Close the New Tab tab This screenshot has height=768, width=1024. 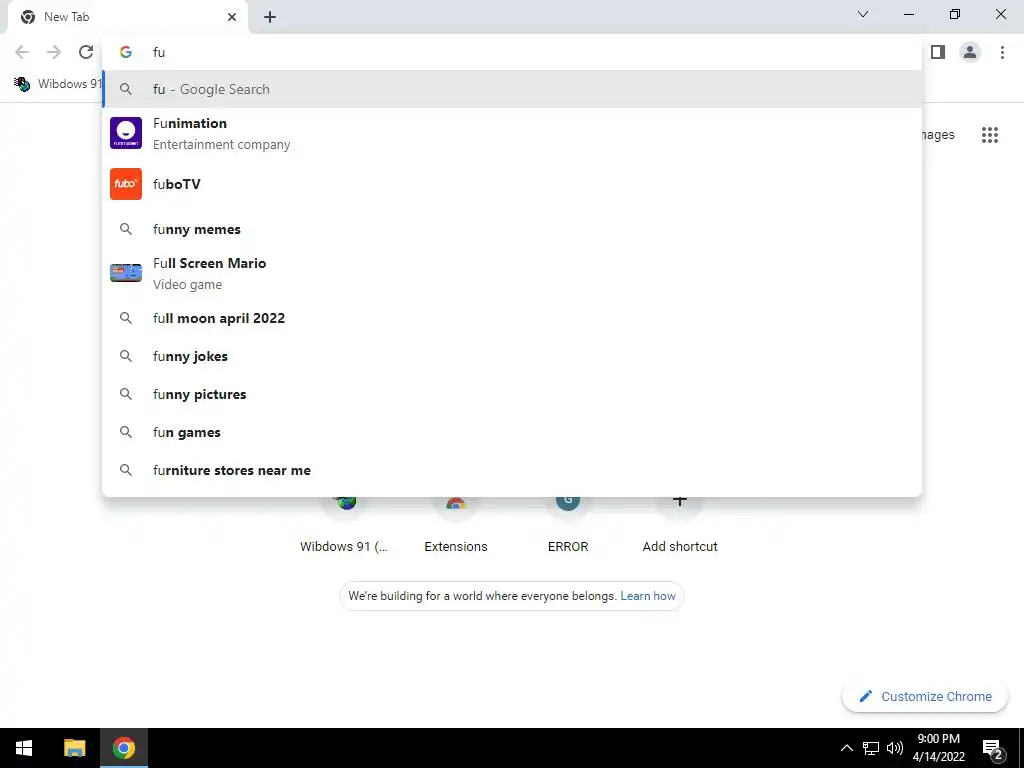tap(232, 17)
